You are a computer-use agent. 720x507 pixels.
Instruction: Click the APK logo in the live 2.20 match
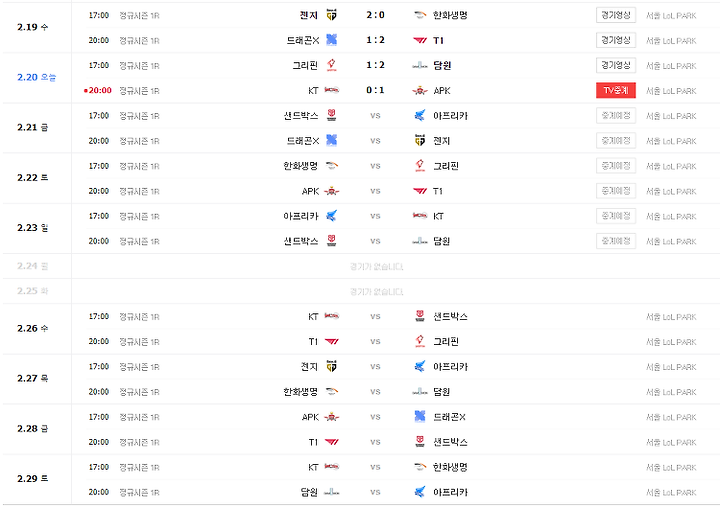(420, 90)
